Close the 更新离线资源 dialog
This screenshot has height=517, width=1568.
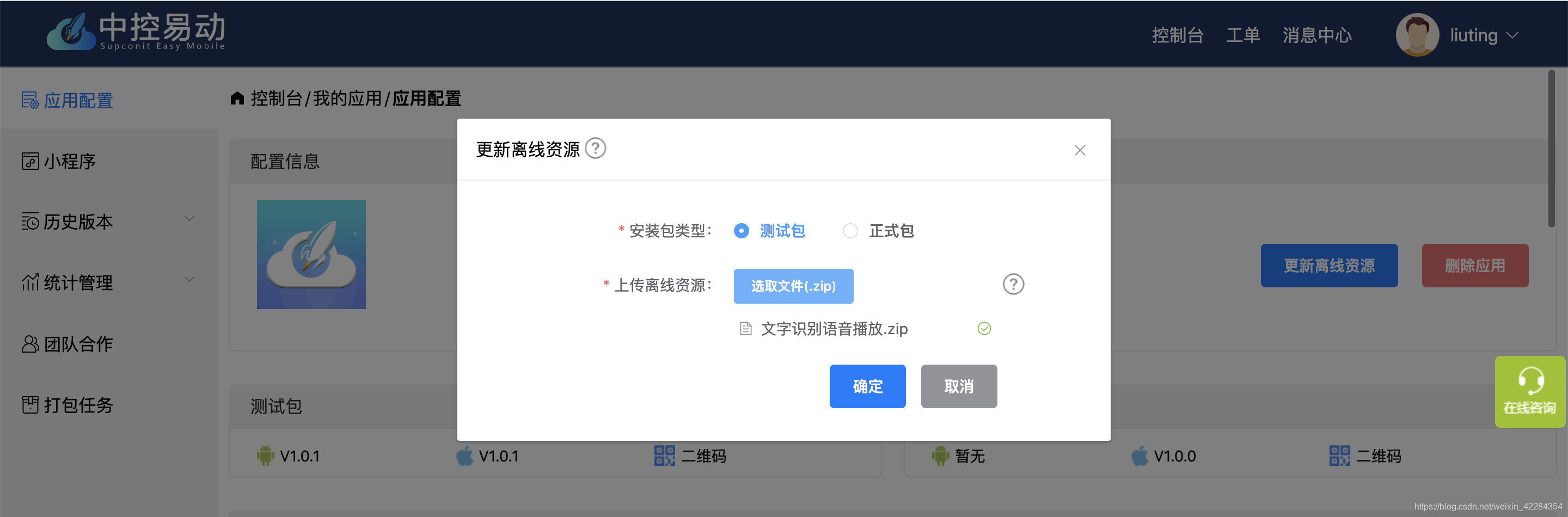pos(1079,150)
